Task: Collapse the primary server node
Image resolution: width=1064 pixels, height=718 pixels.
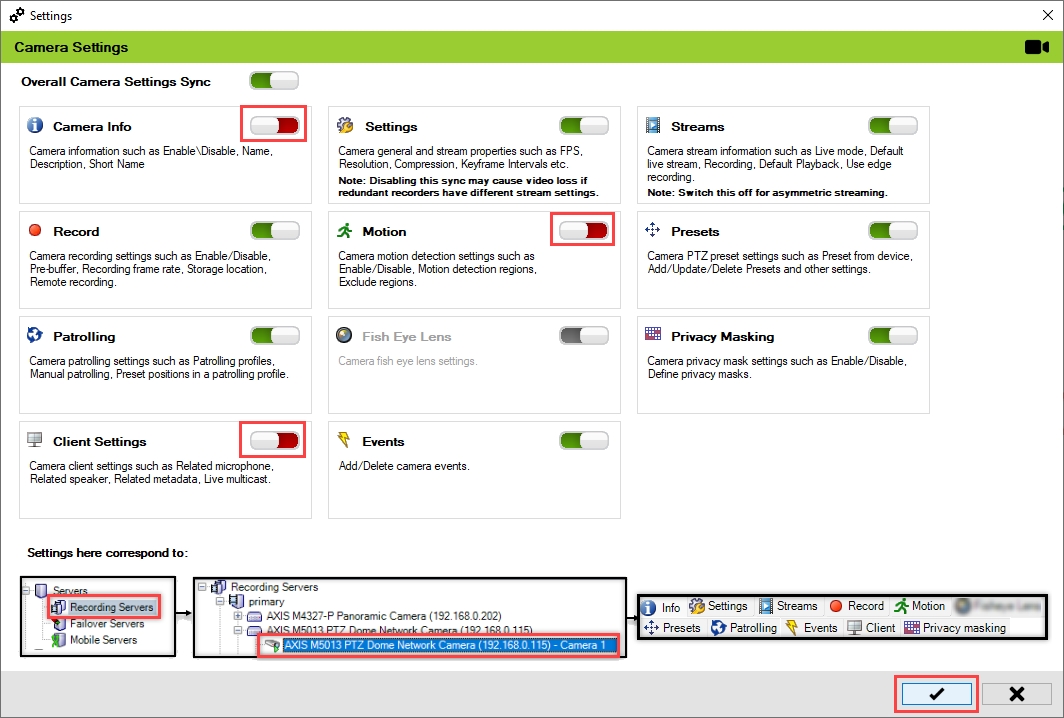Action: 221,601
